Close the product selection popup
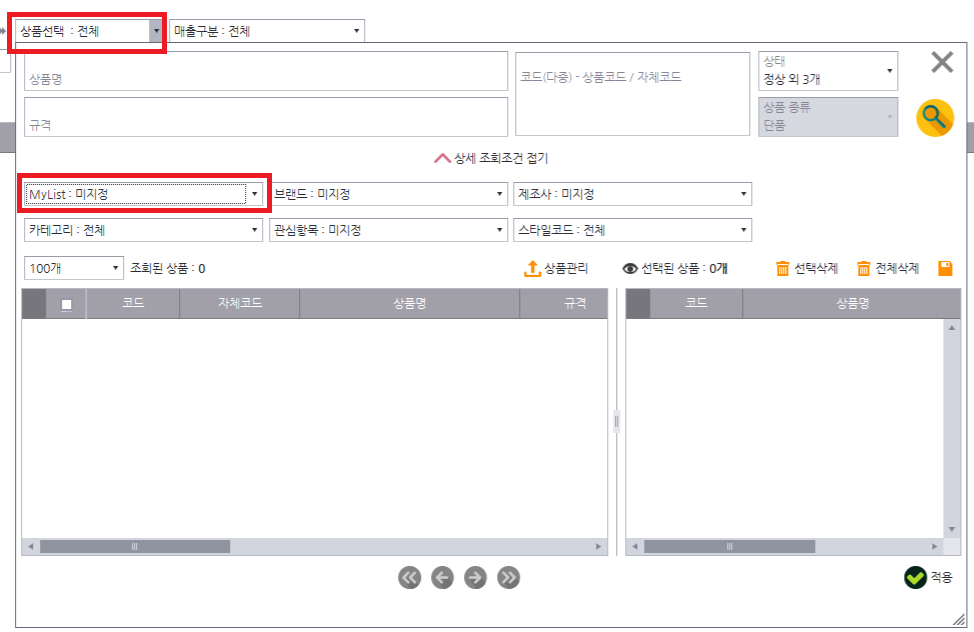This screenshot has width=974, height=632. tap(942, 63)
